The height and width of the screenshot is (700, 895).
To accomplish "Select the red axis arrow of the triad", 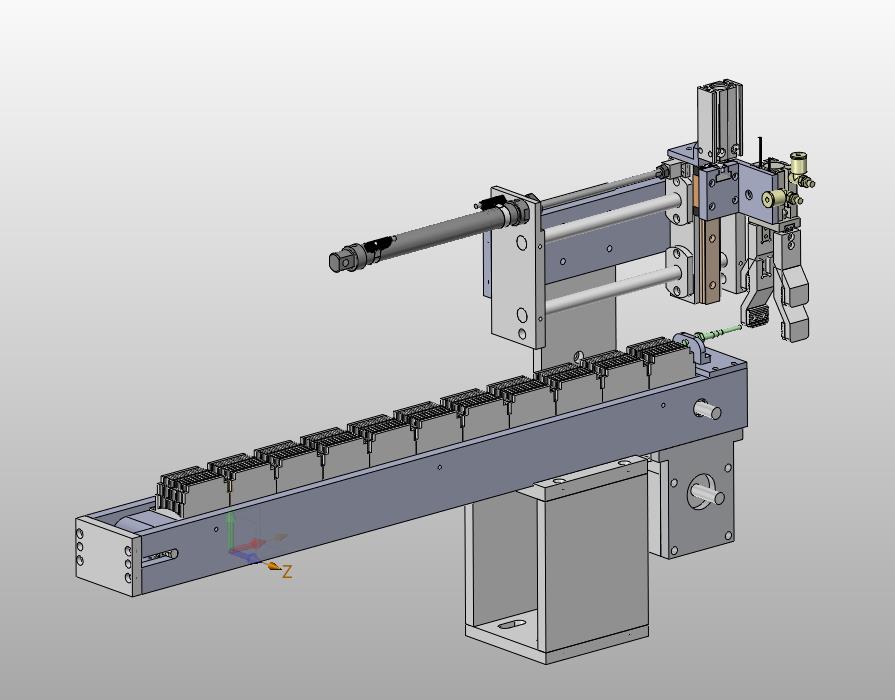I will pyautogui.click(x=249, y=544).
